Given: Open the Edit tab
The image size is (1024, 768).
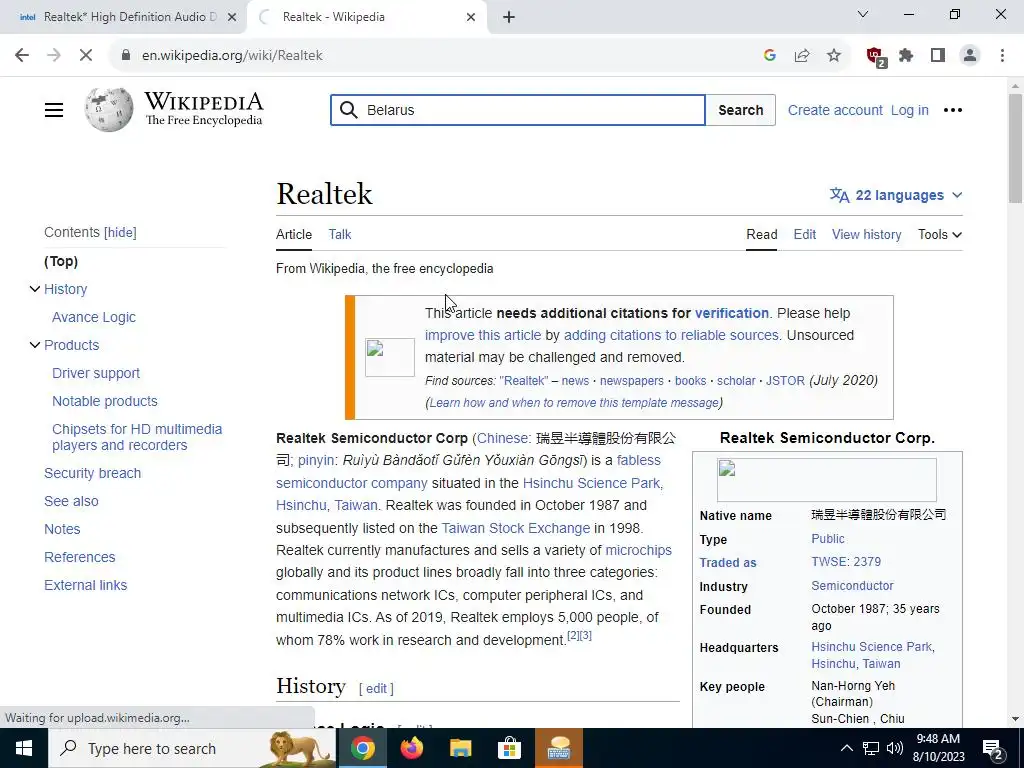Looking at the screenshot, I should pos(805,234).
